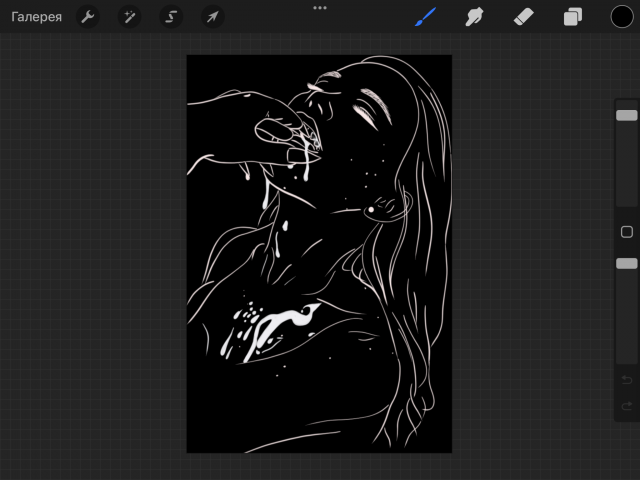Tap the three-dot multitasking menu at top
Viewport: 640px width, 480px height.
pyautogui.click(x=320, y=8)
